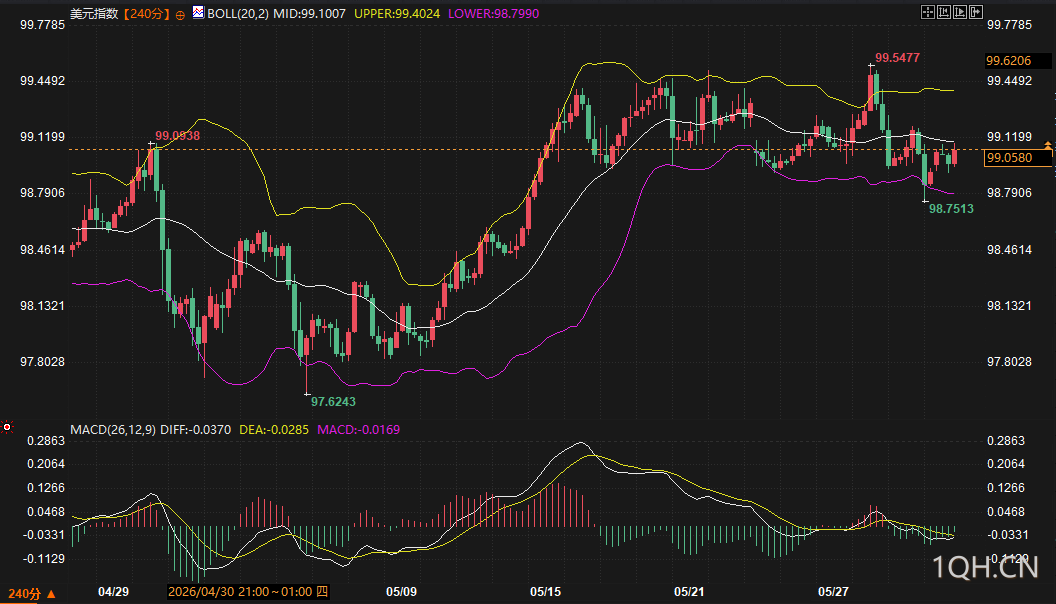
Task: Click the red sun marker beside MACD
Action: pos(7,427)
